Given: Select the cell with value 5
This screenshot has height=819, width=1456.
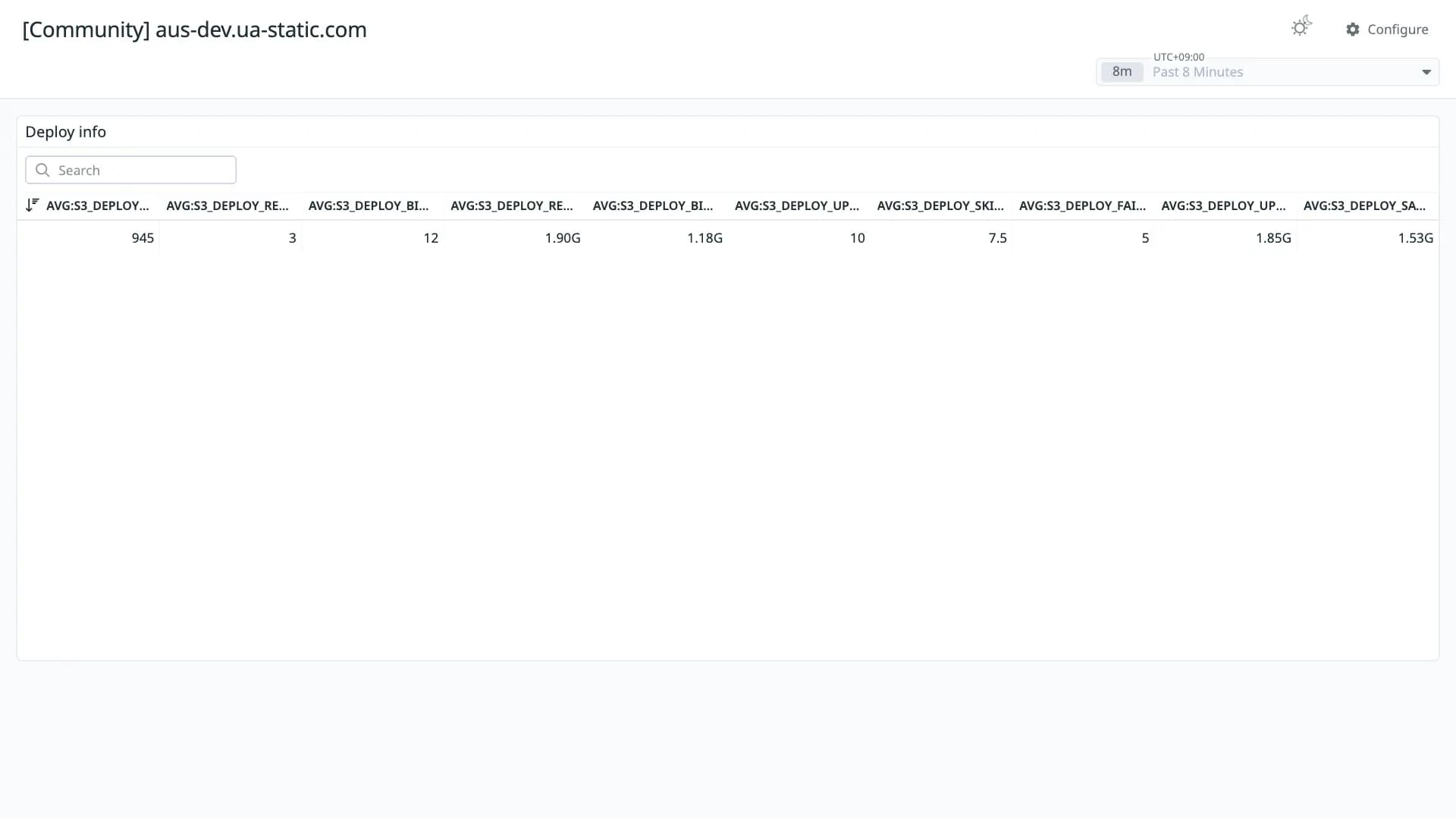Looking at the screenshot, I should pos(1084,238).
